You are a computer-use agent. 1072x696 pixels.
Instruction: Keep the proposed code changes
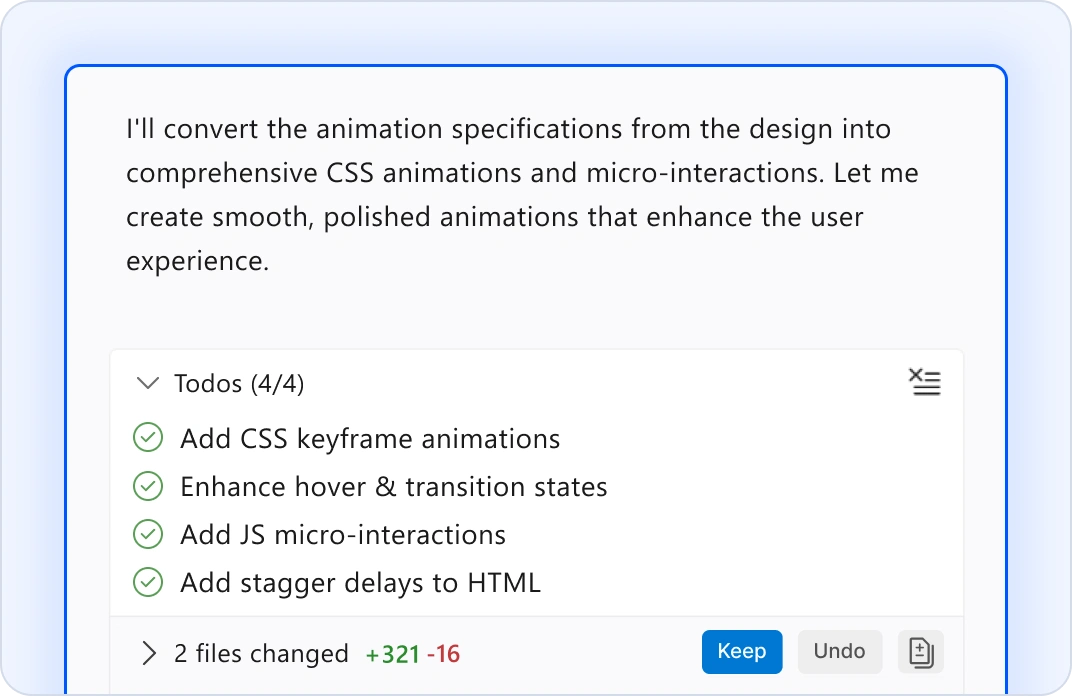click(x=742, y=651)
